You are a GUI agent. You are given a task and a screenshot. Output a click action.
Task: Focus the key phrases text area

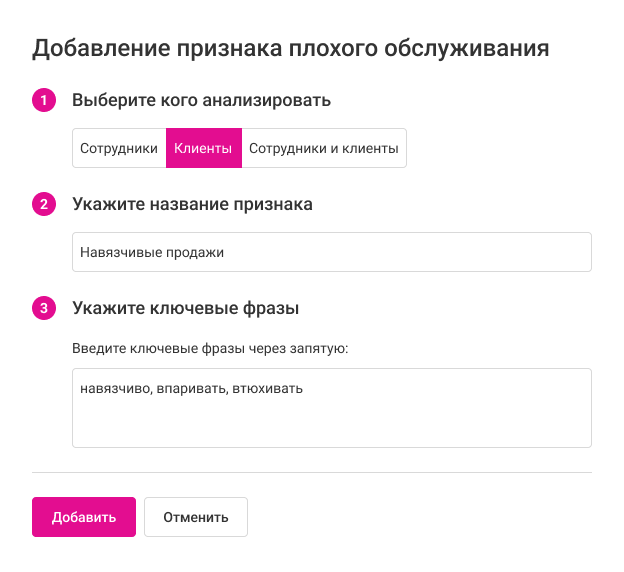click(331, 420)
